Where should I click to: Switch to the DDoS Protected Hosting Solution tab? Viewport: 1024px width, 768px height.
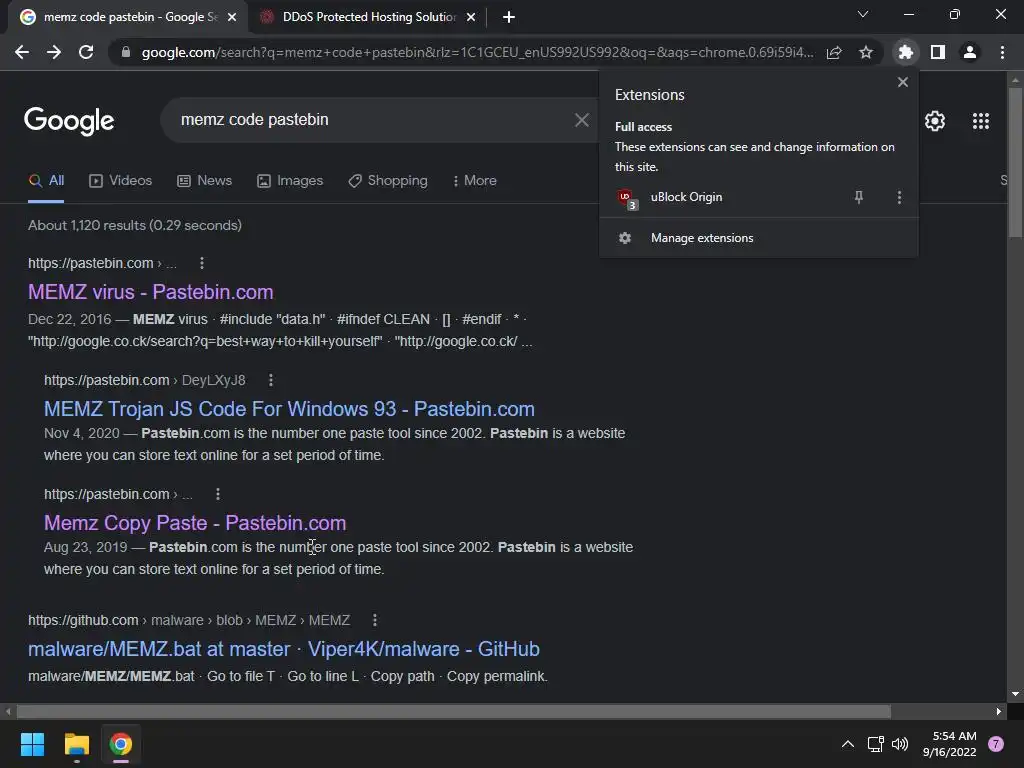tap(369, 17)
